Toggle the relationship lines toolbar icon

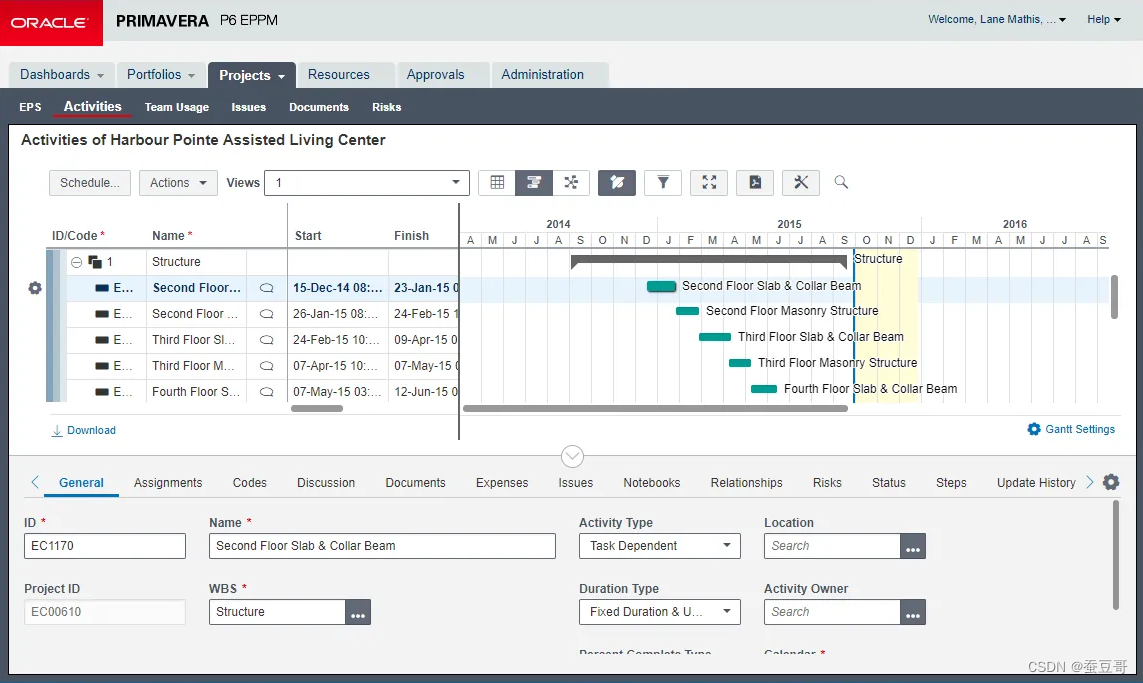tap(617, 182)
